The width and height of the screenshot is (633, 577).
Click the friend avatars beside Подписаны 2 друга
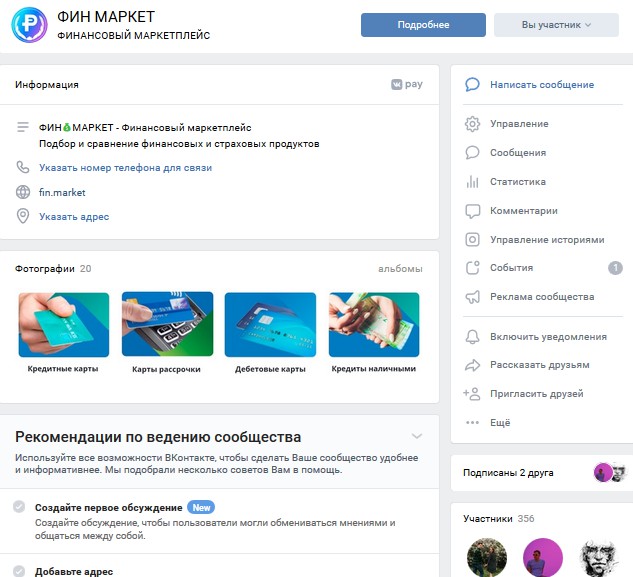610,472
